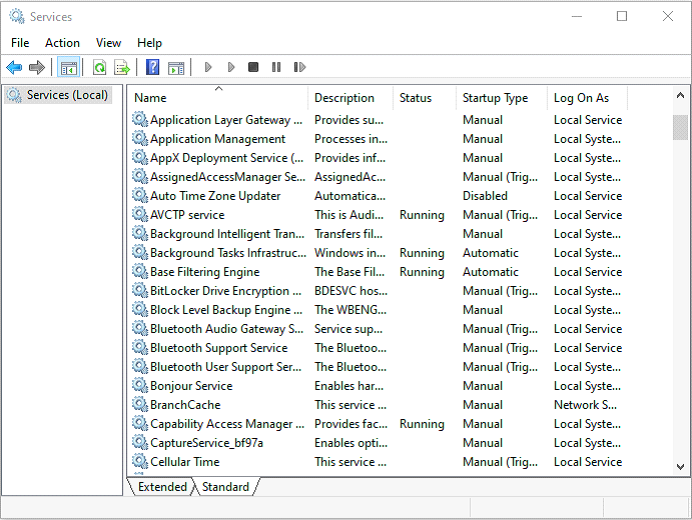Viewport: 692px width, 520px height.
Task: Open the View menu
Action: (x=108, y=43)
